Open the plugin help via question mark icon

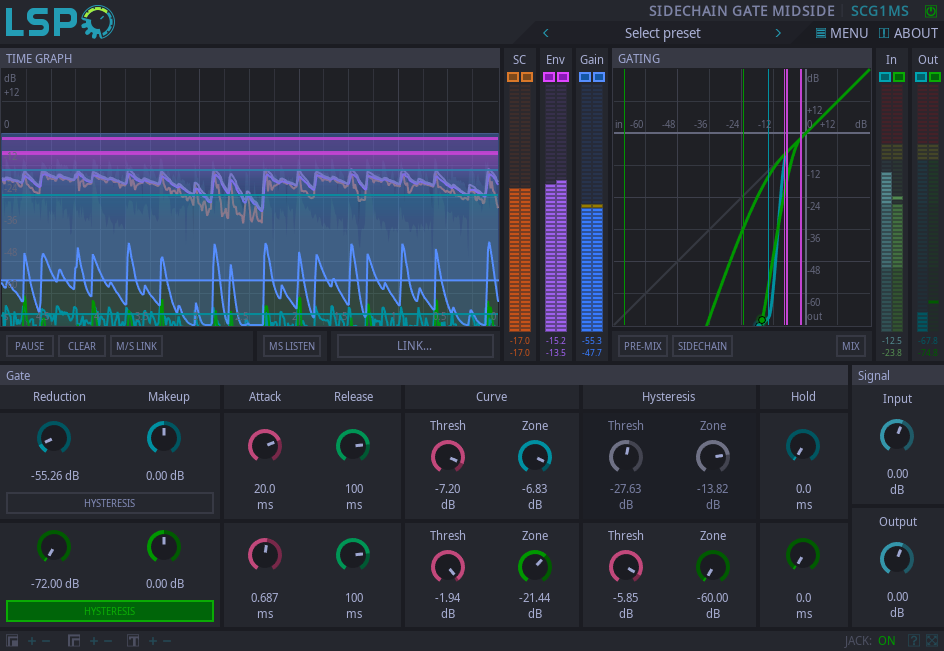point(914,640)
